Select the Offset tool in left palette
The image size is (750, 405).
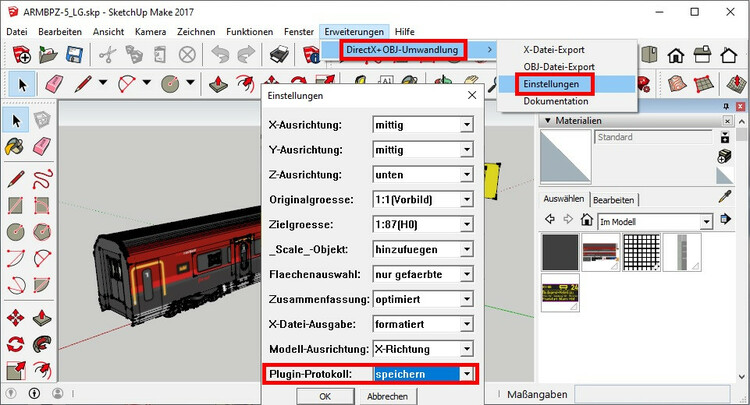42,370
